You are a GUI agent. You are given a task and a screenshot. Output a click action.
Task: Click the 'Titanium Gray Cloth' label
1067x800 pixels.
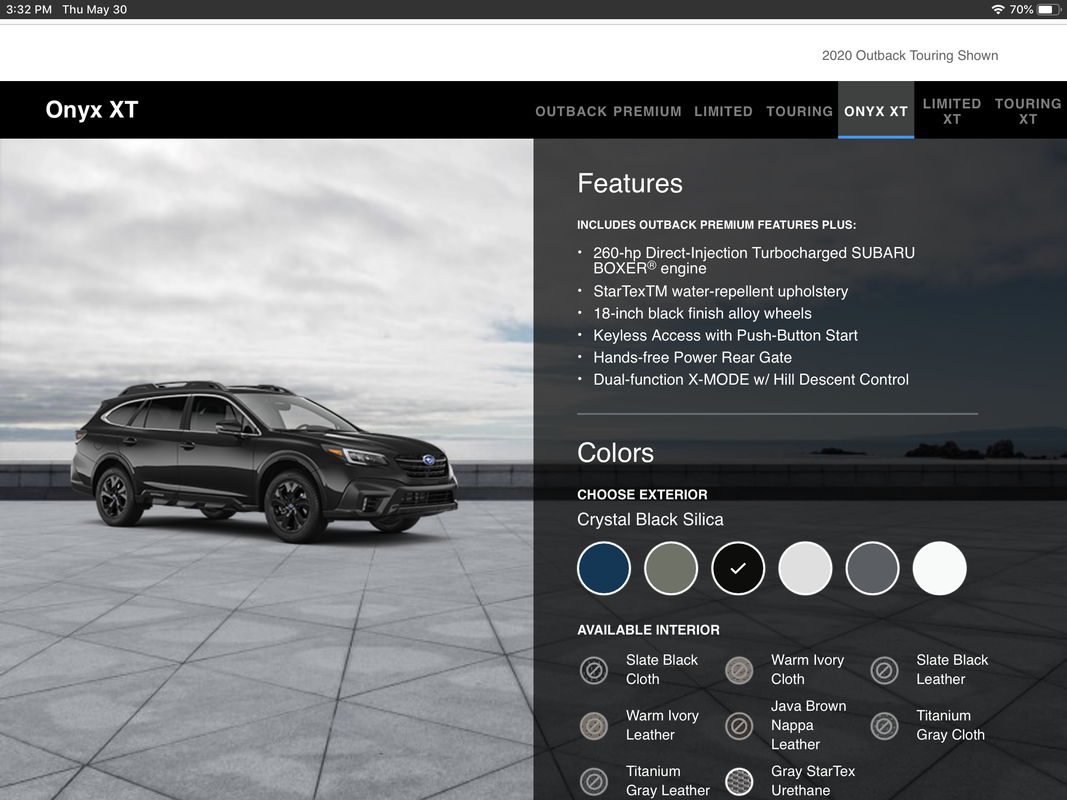tap(950, 725)
